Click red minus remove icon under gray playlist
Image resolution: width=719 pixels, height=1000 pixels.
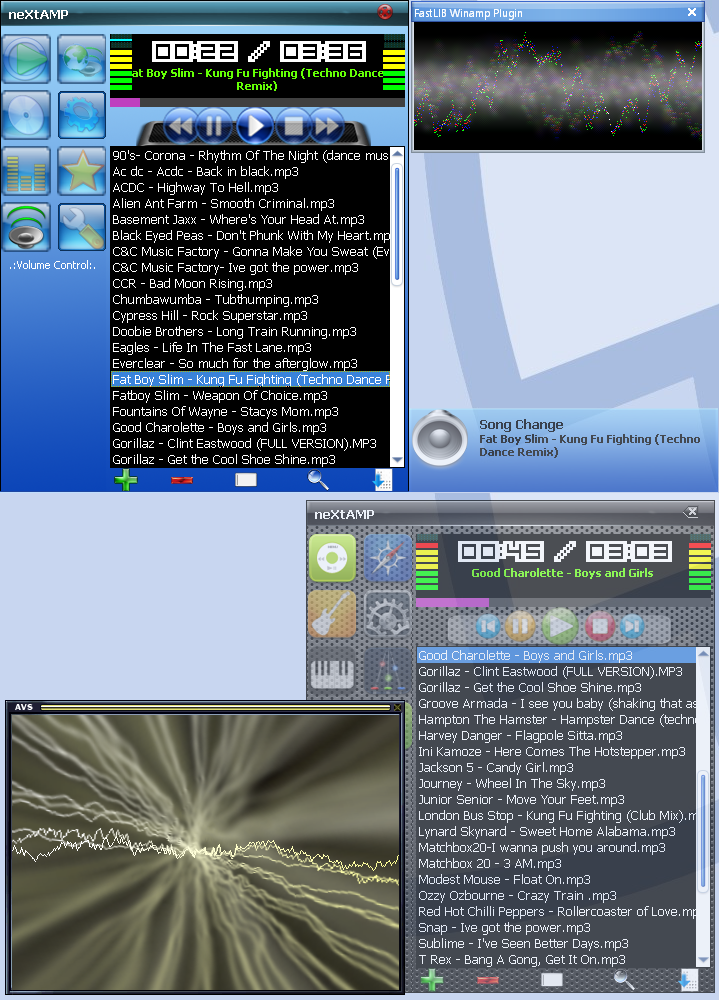[x=488, y=979]
